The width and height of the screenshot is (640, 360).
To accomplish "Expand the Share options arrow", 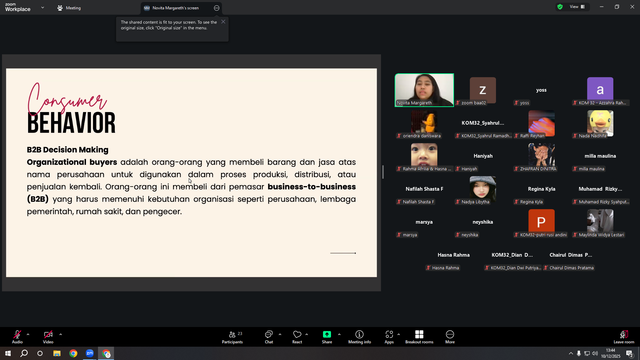I will tap(339, 334).
